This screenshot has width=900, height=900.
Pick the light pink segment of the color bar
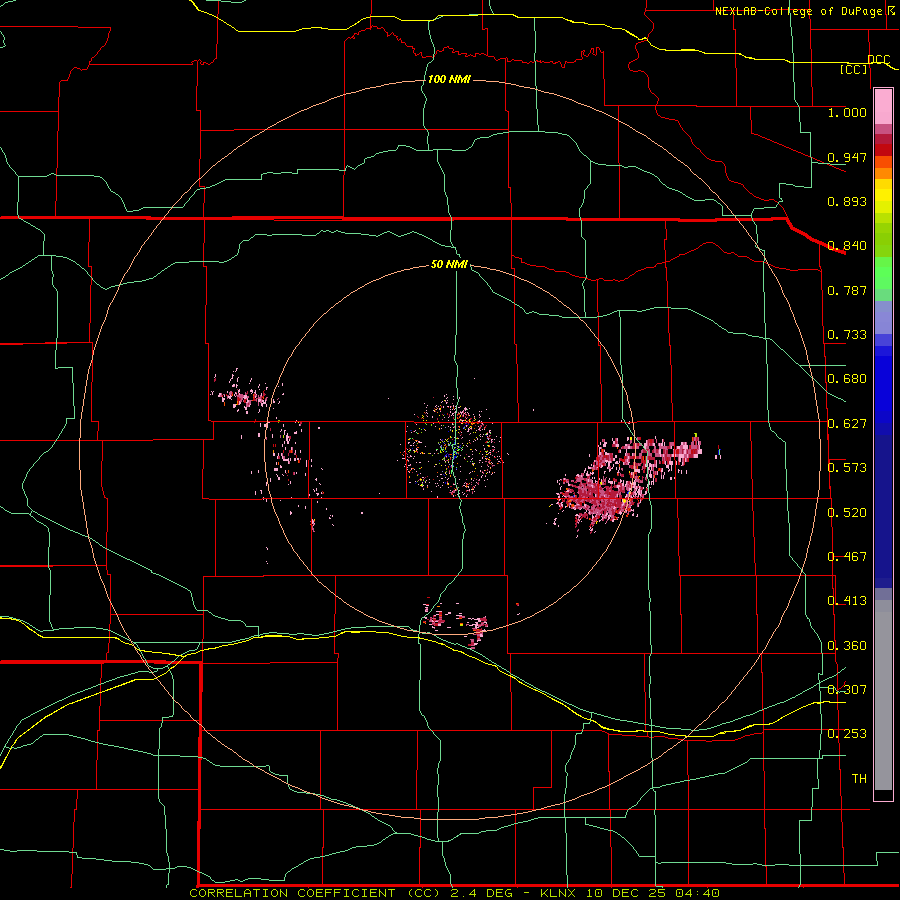pos(883,107)
